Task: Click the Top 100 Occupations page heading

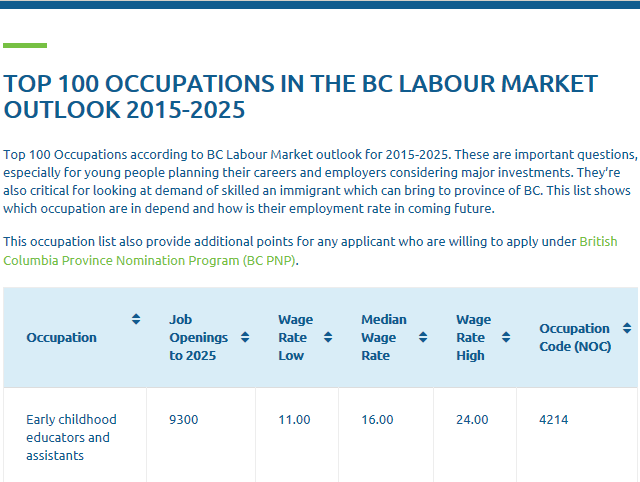Action: pos(300,97)
